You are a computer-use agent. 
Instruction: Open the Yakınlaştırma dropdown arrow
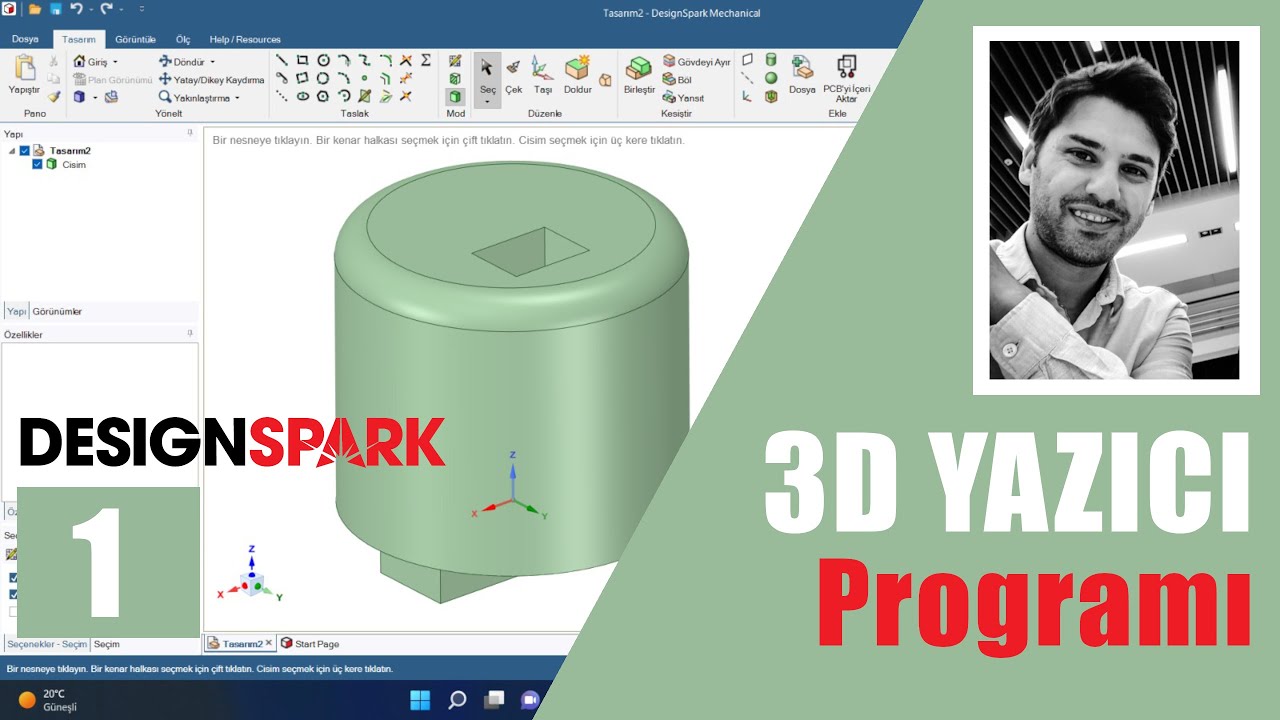pyautogui.click(x=237, y=98)
